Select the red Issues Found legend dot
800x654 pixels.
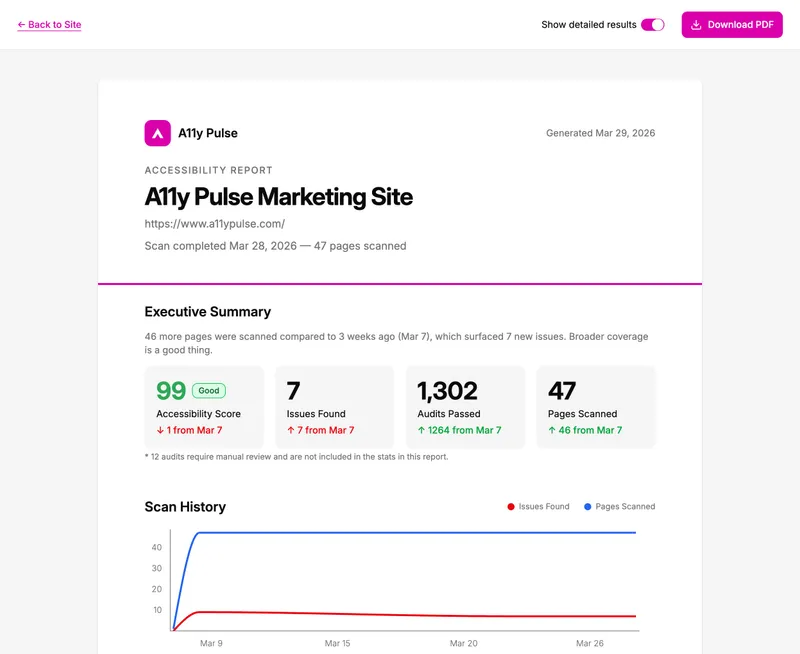(511, 506)
